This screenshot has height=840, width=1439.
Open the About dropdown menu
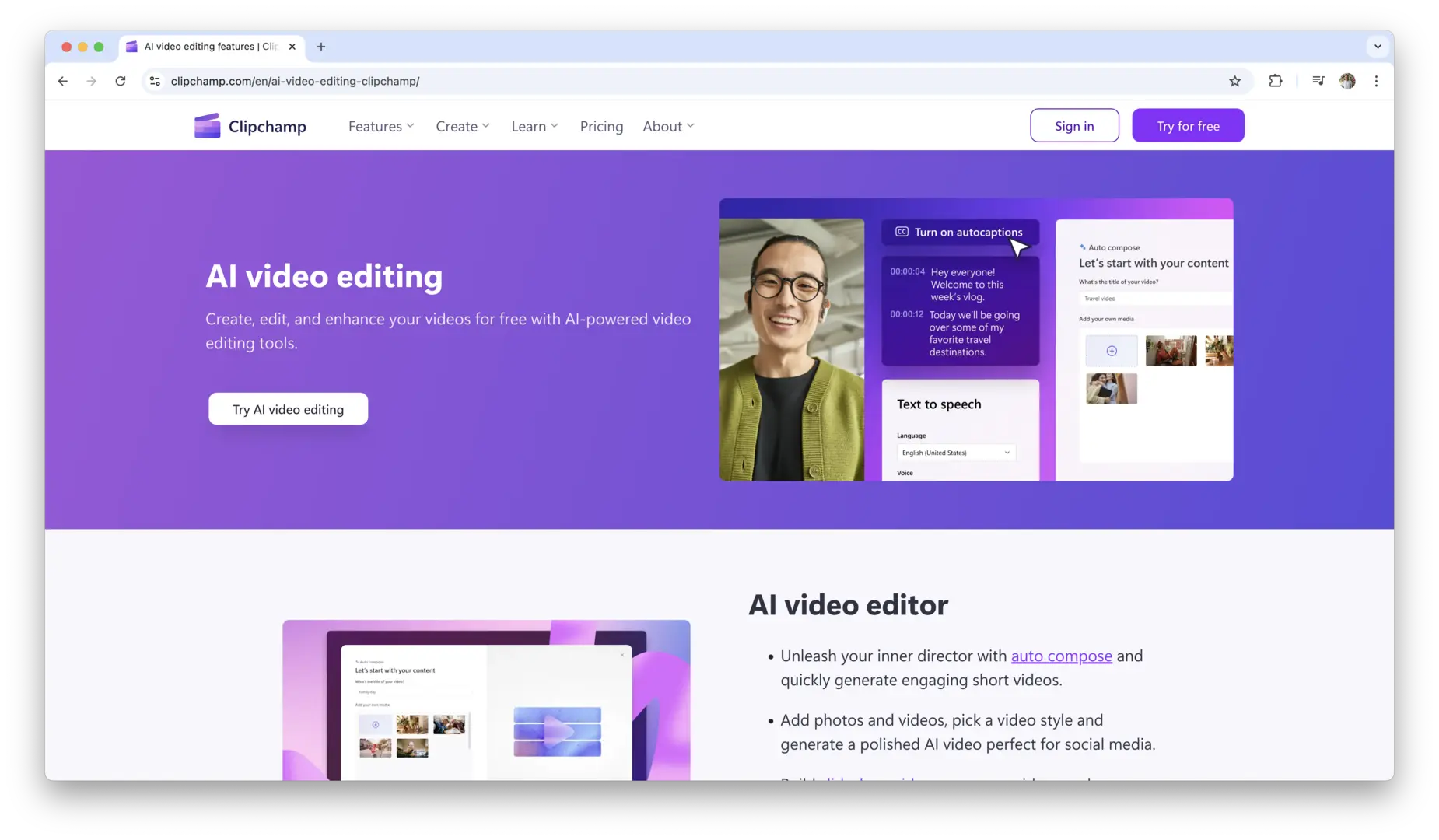668,126
